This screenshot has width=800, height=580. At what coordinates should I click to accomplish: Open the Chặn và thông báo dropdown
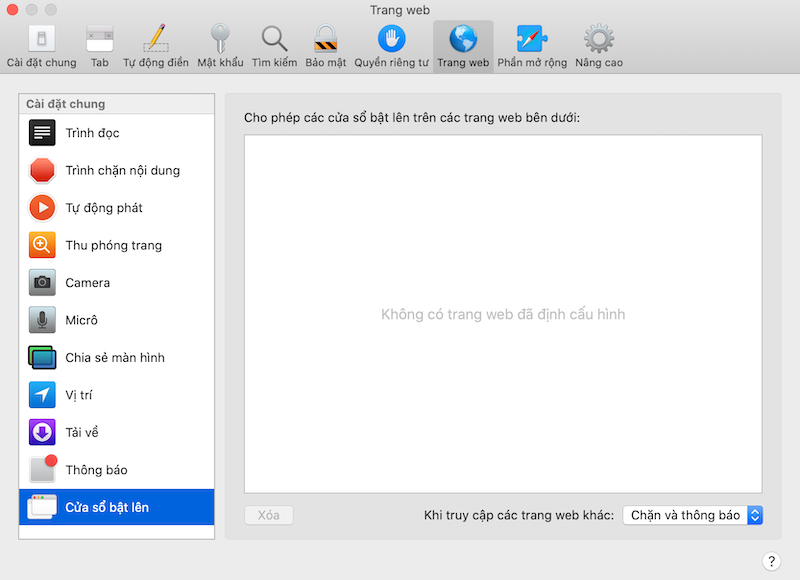[x=692, y=515]
